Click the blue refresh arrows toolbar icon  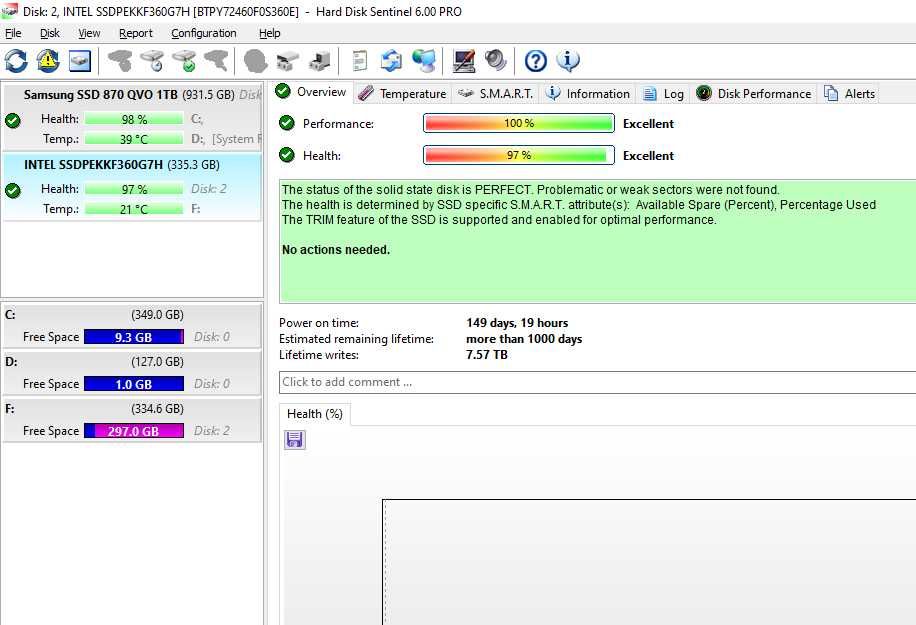(x=16, y=61)
